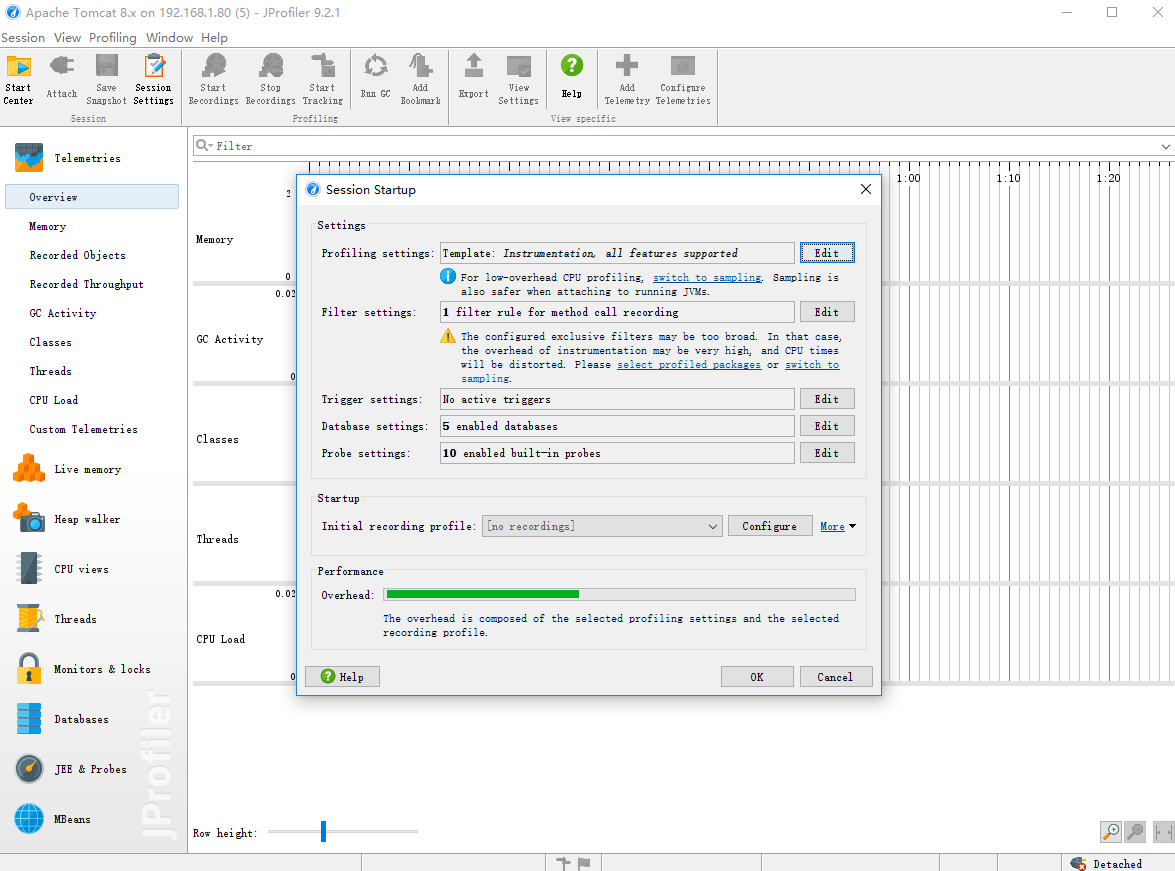
Task: Select Custom Telemetries view
Action: tap(83, 430)
